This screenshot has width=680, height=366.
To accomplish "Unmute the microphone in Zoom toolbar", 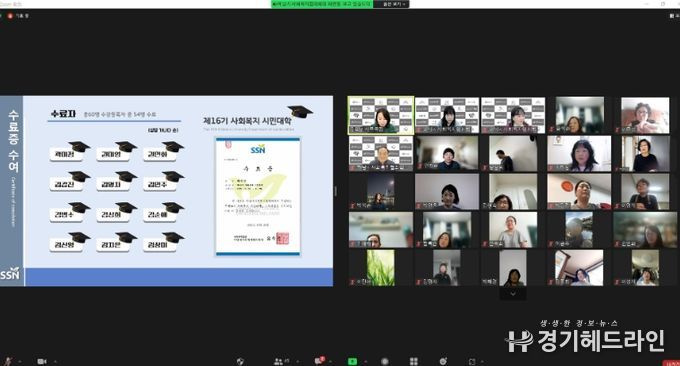I will [x=8, y=361].
